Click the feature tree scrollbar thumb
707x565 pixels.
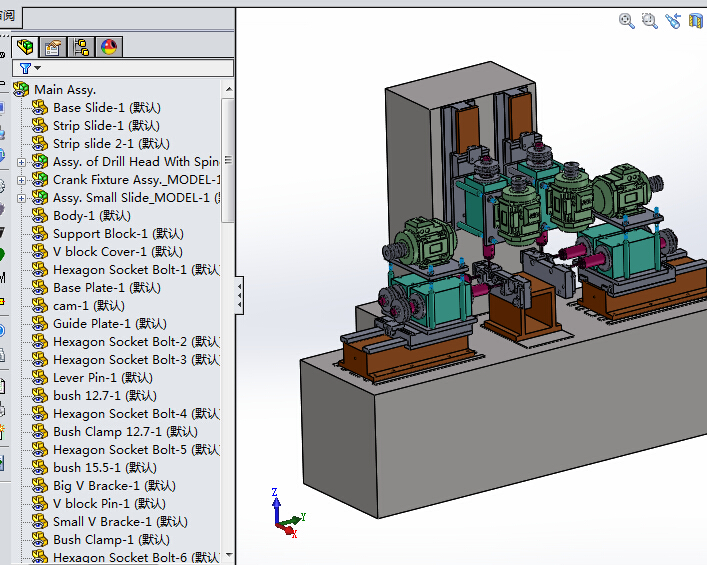(x=228, y=160)
